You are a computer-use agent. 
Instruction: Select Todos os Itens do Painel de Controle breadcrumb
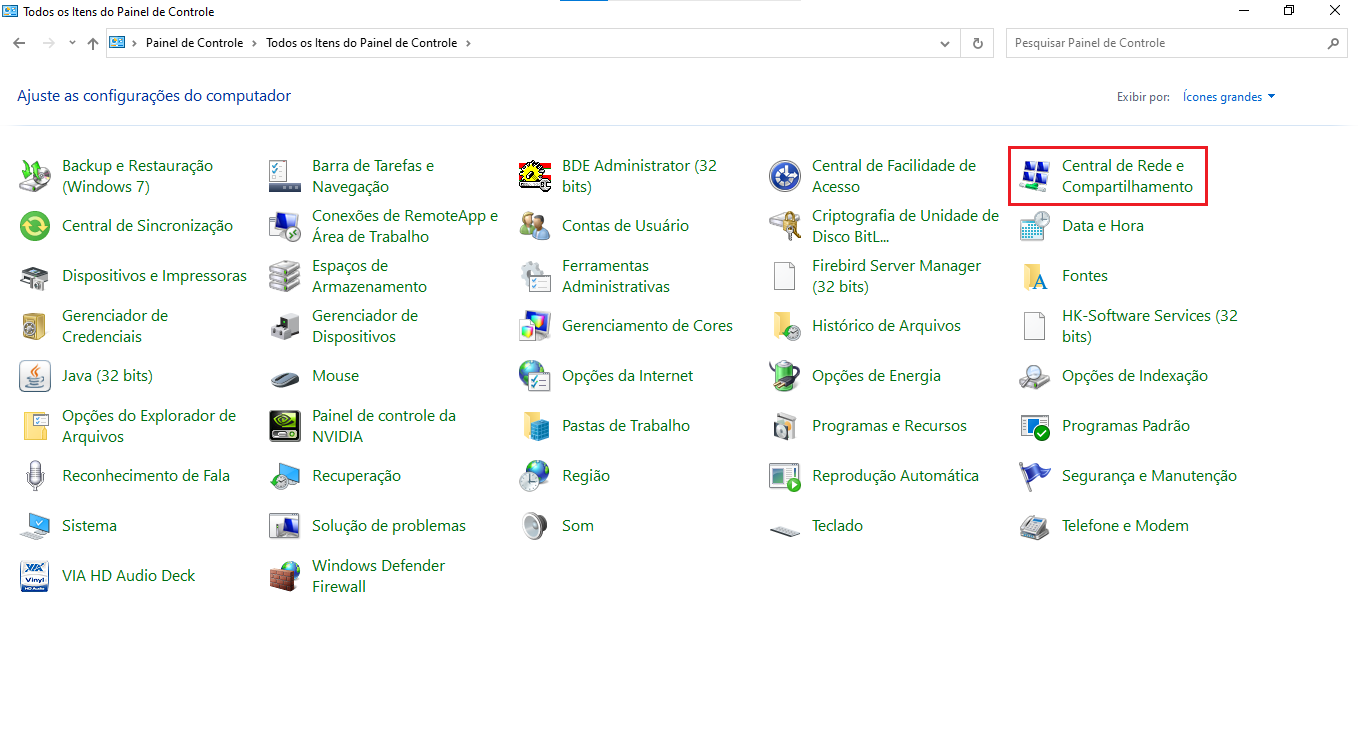pos(361,43)
